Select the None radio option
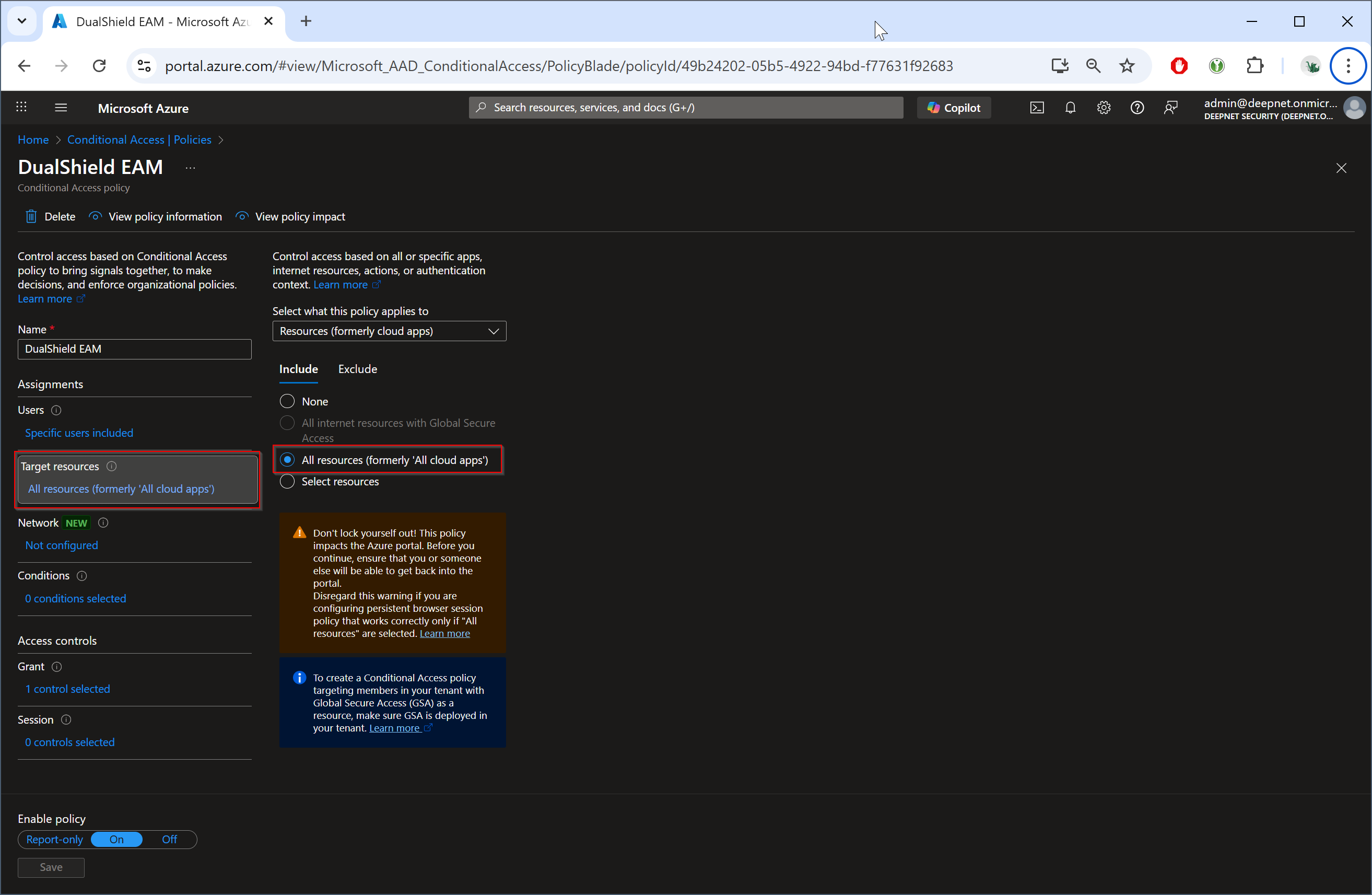 287,401
